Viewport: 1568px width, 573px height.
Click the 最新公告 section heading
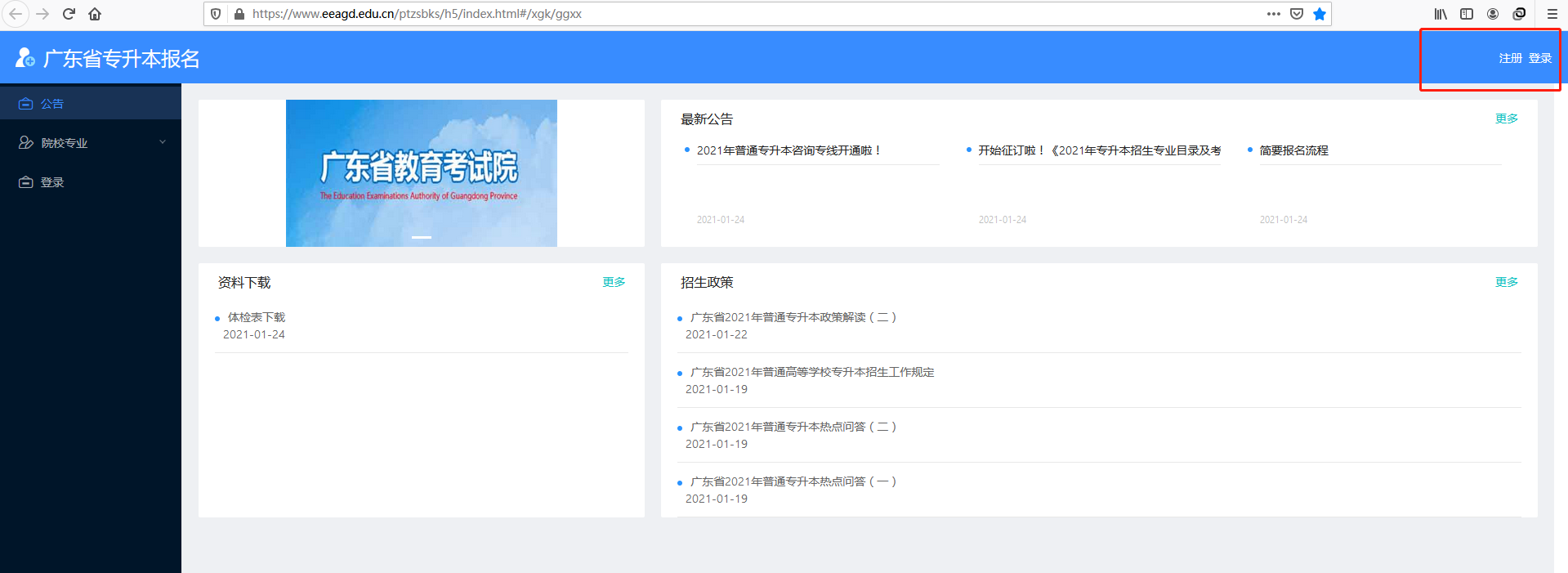[x=707, y=119]
